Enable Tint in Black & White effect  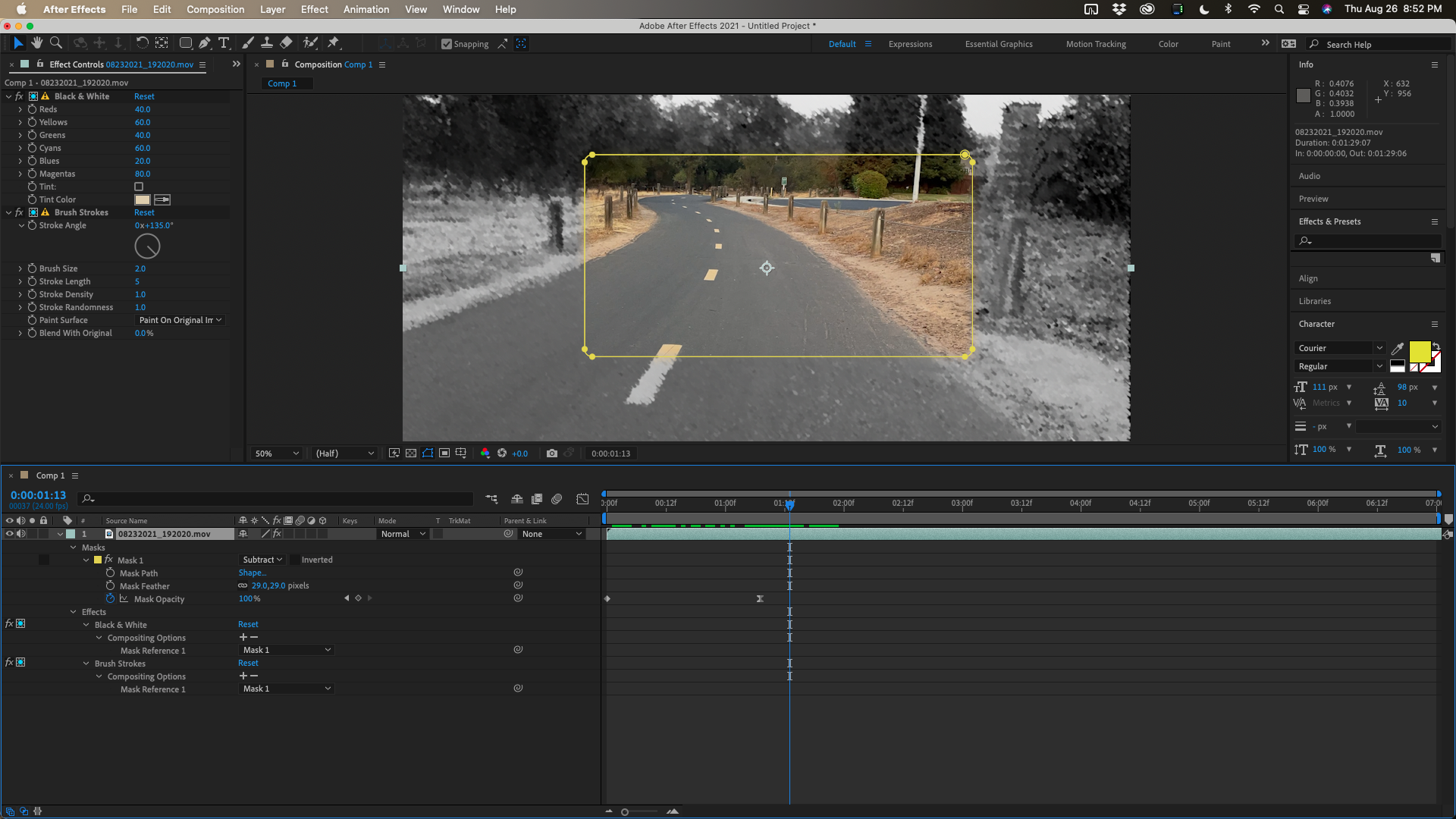coord(140,187)
